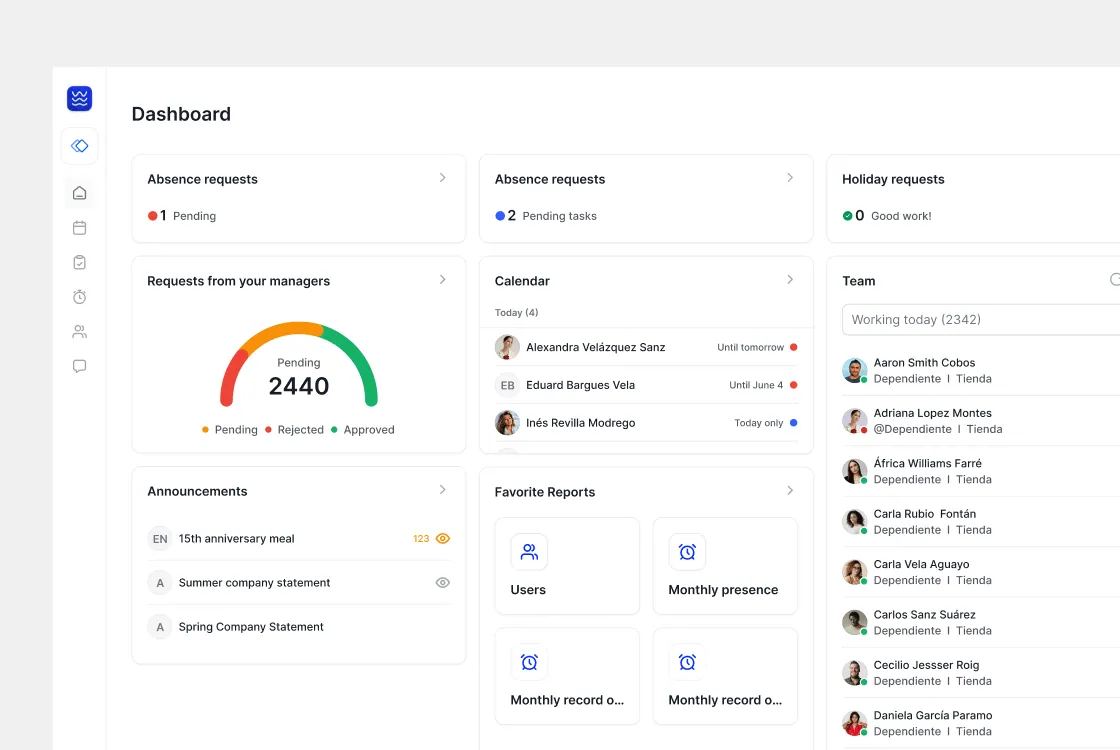Select Aaron Smith Cobos in Team list
The height and width of the screenshot is (750, 1120).
tap(981, 371)
